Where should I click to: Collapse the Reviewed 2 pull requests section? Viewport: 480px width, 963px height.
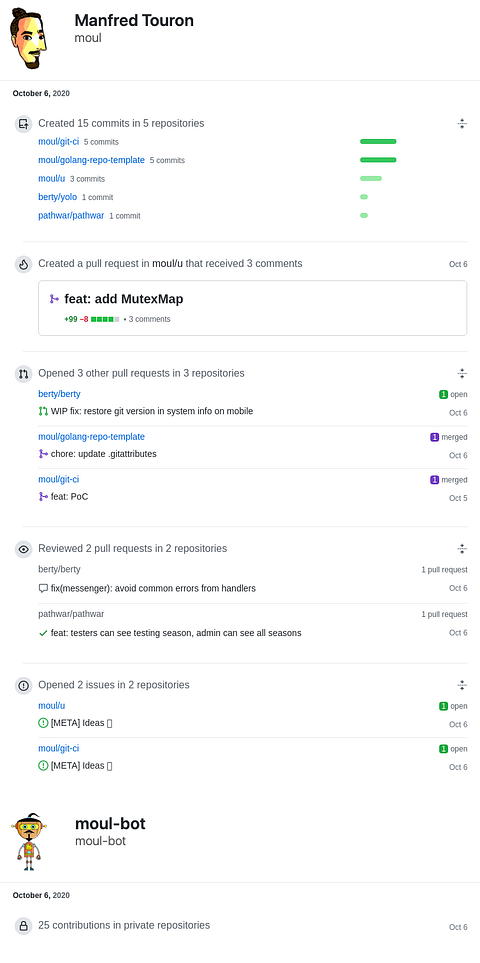[x=462, y=548]
